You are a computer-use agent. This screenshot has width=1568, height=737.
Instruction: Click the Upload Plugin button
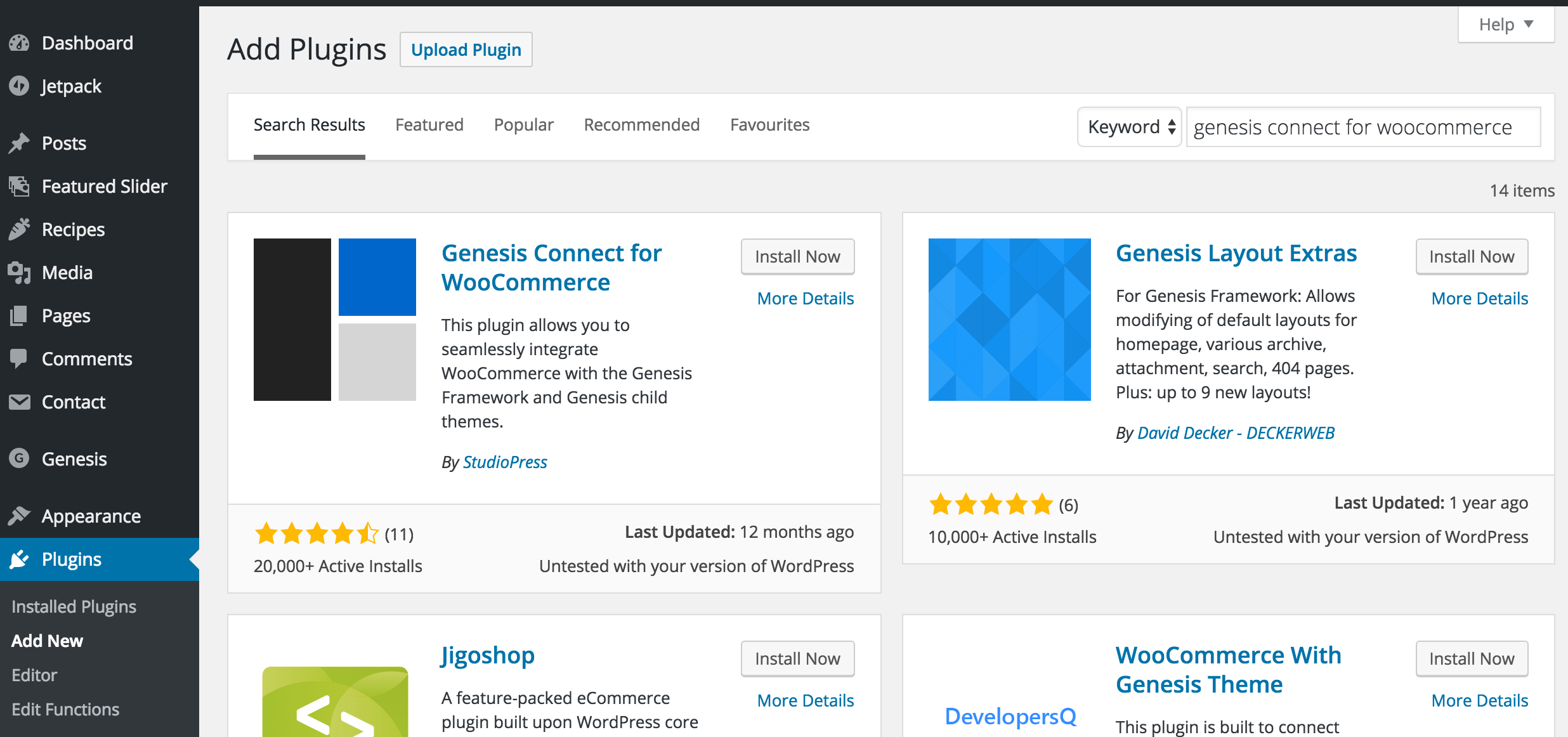466,49
